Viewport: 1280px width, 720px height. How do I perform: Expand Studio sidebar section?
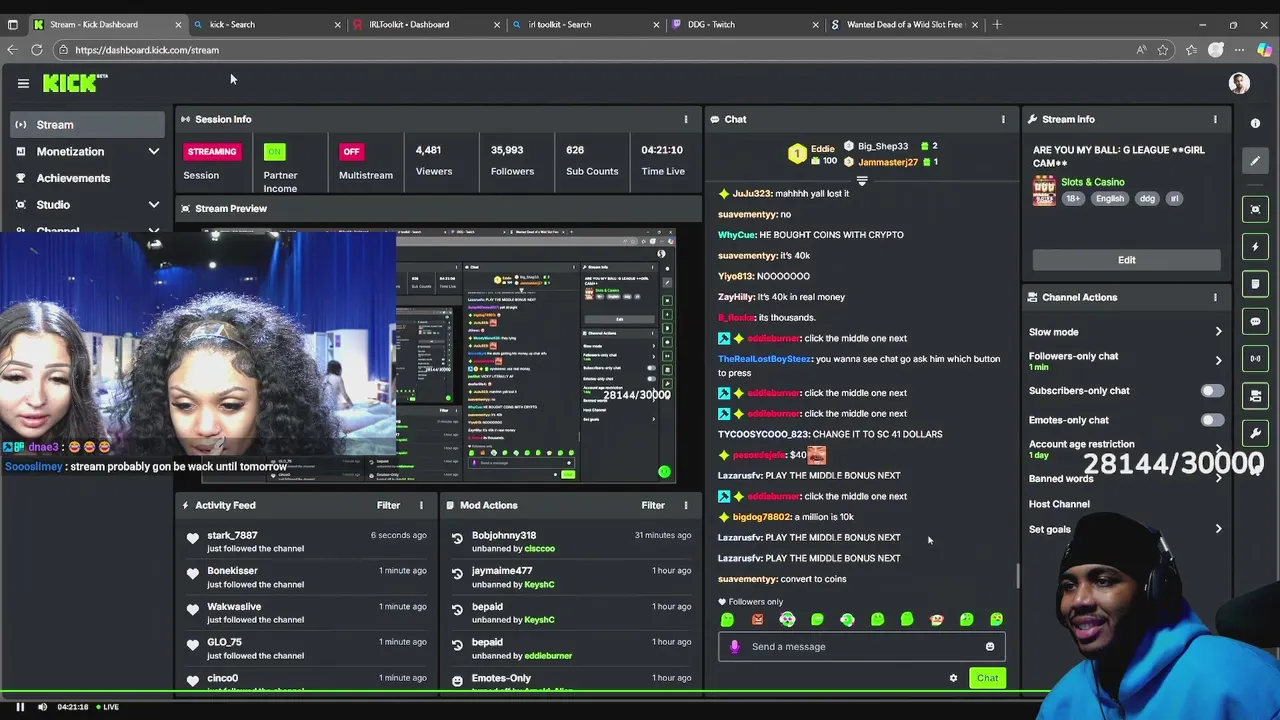(154, 205)
